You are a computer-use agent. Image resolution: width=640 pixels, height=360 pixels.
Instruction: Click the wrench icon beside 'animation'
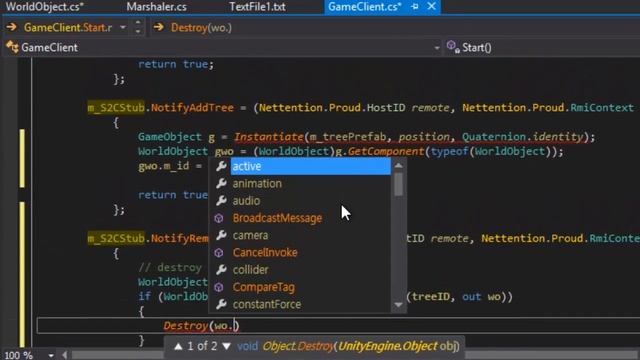221,183
